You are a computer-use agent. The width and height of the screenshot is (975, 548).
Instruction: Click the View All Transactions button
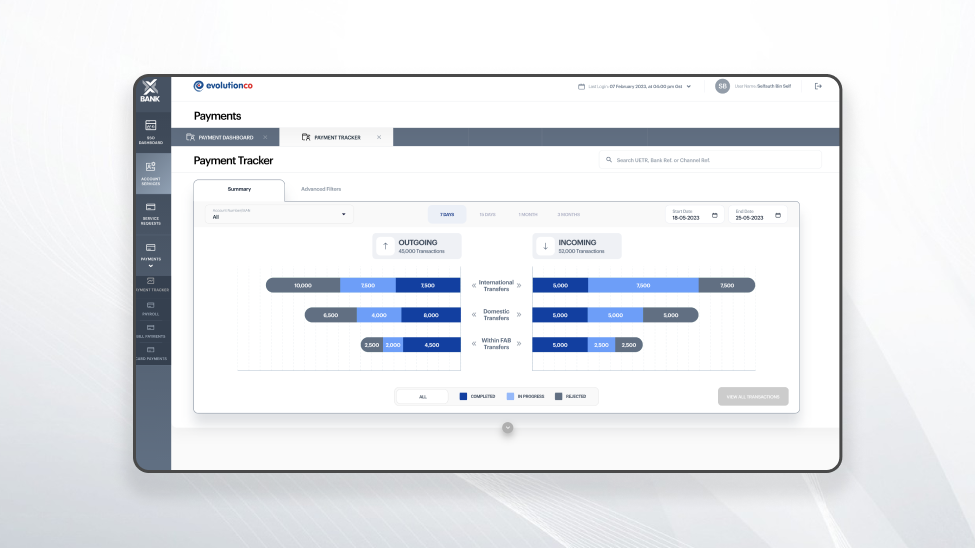pos(752,397)
